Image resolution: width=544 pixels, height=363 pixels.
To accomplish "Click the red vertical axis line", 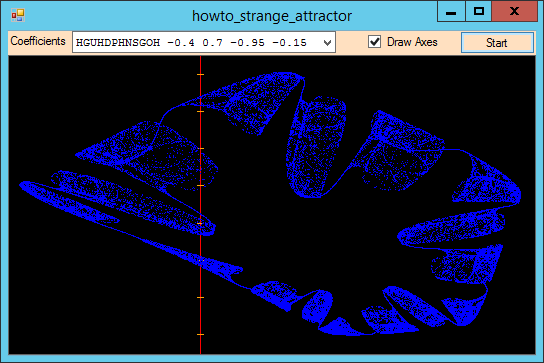I will [x=201, y=205].
